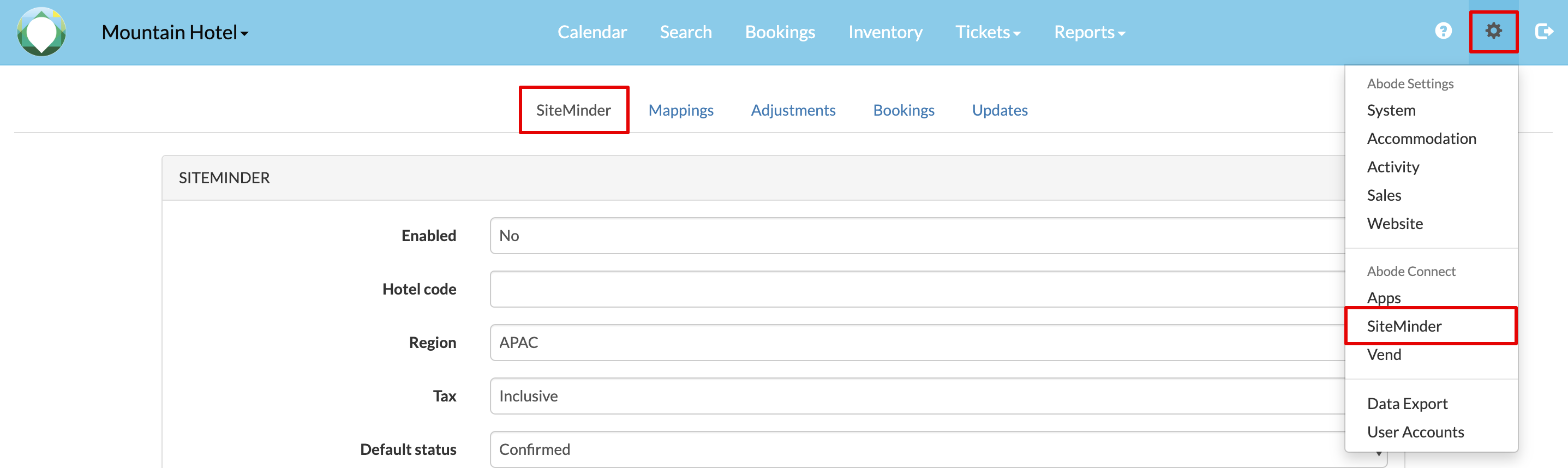Viewport: 1568px width, 468px height.
Task: Switch to the Mappings tab
Action: pos(680,110)
